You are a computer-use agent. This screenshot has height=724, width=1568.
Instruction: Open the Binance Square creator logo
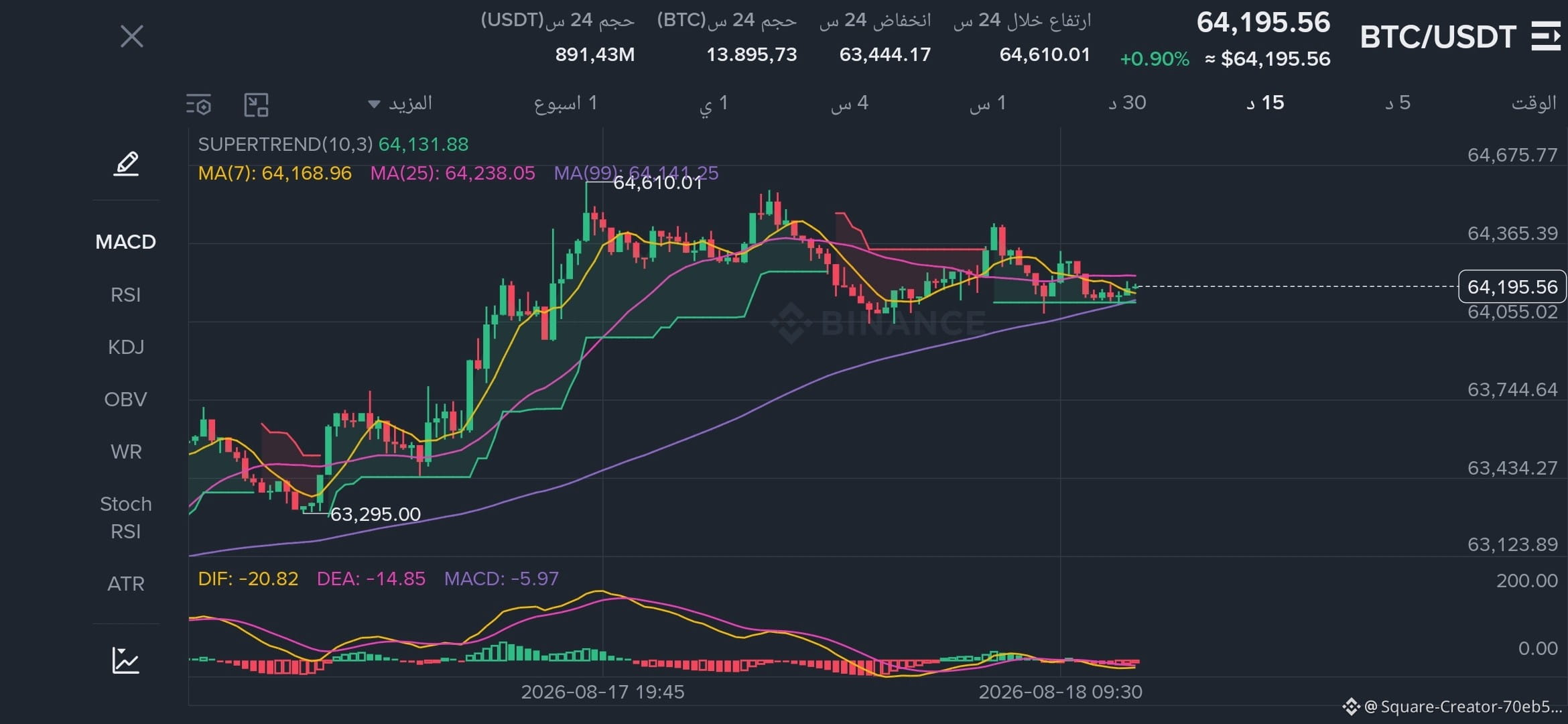tap(1351, 707)
